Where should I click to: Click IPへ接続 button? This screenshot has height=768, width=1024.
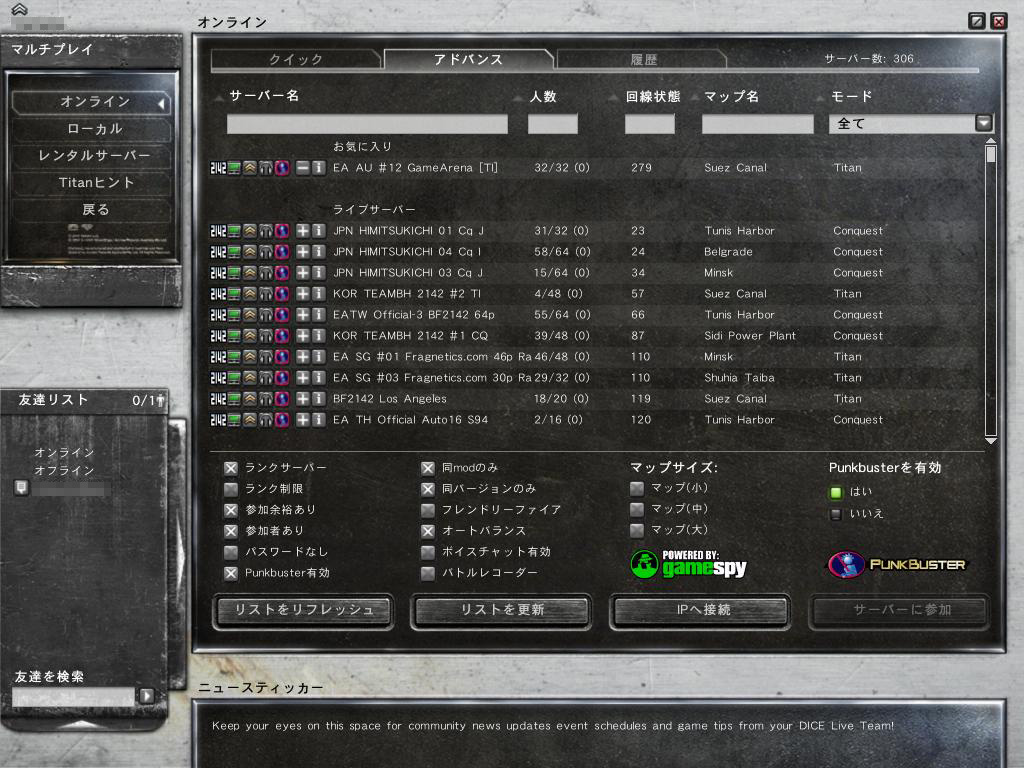click(x=701, y=610)
